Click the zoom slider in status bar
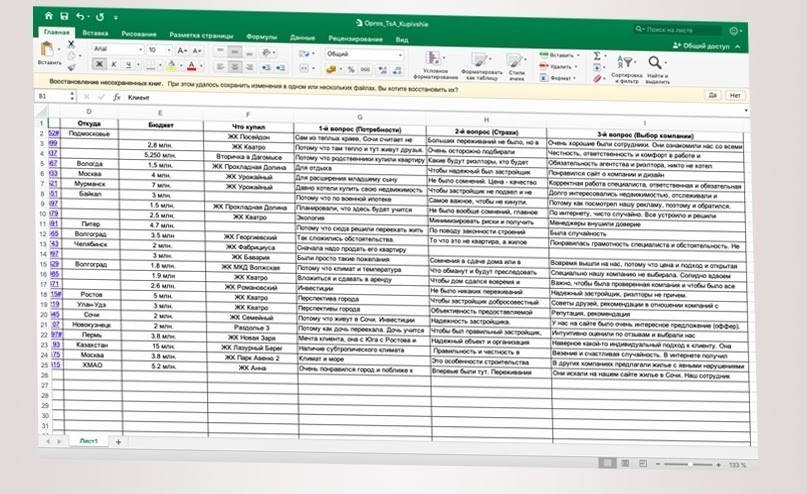Viewport: 807px width, 494px height. 689,465
